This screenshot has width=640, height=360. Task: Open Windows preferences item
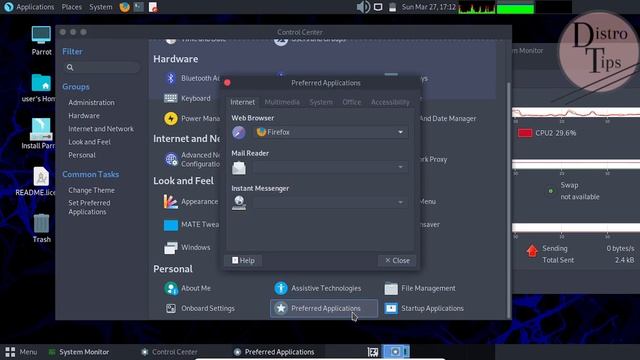pos(187,247)
